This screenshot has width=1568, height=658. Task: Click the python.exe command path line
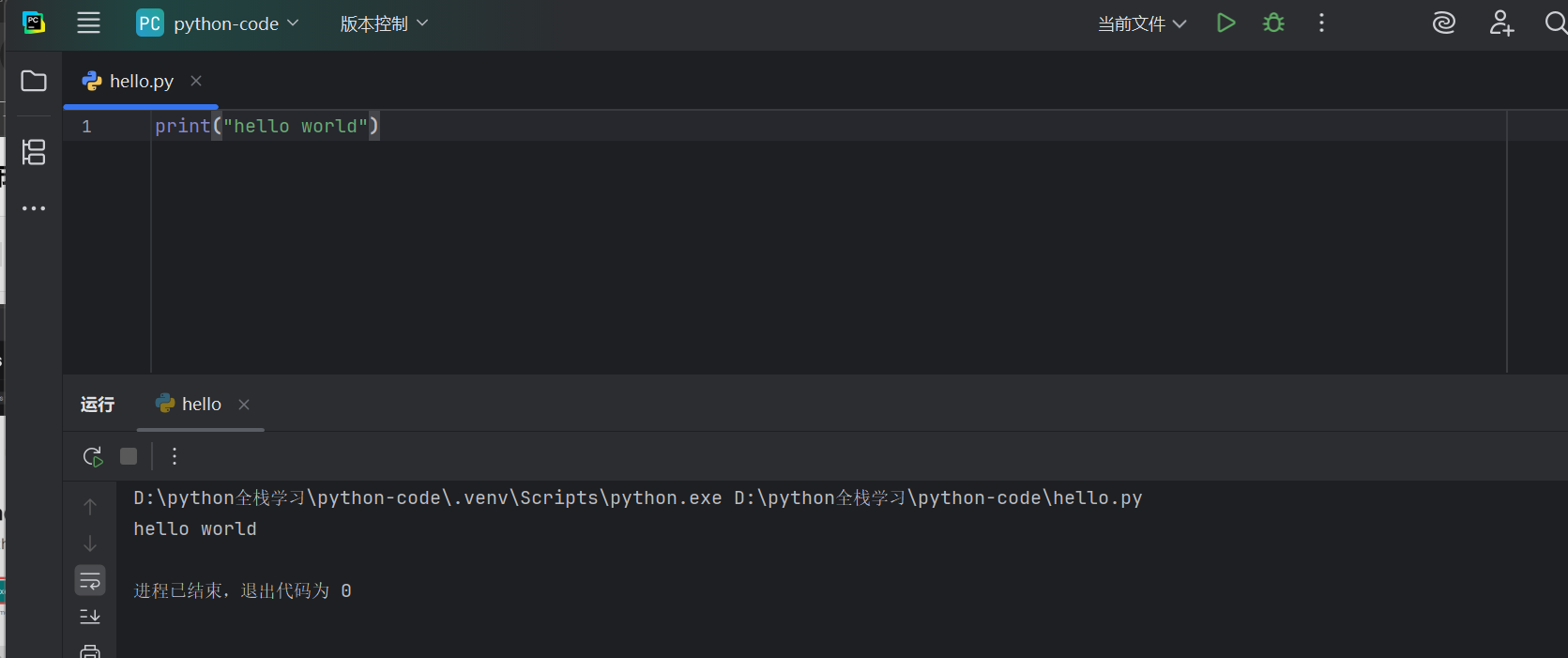638,497
